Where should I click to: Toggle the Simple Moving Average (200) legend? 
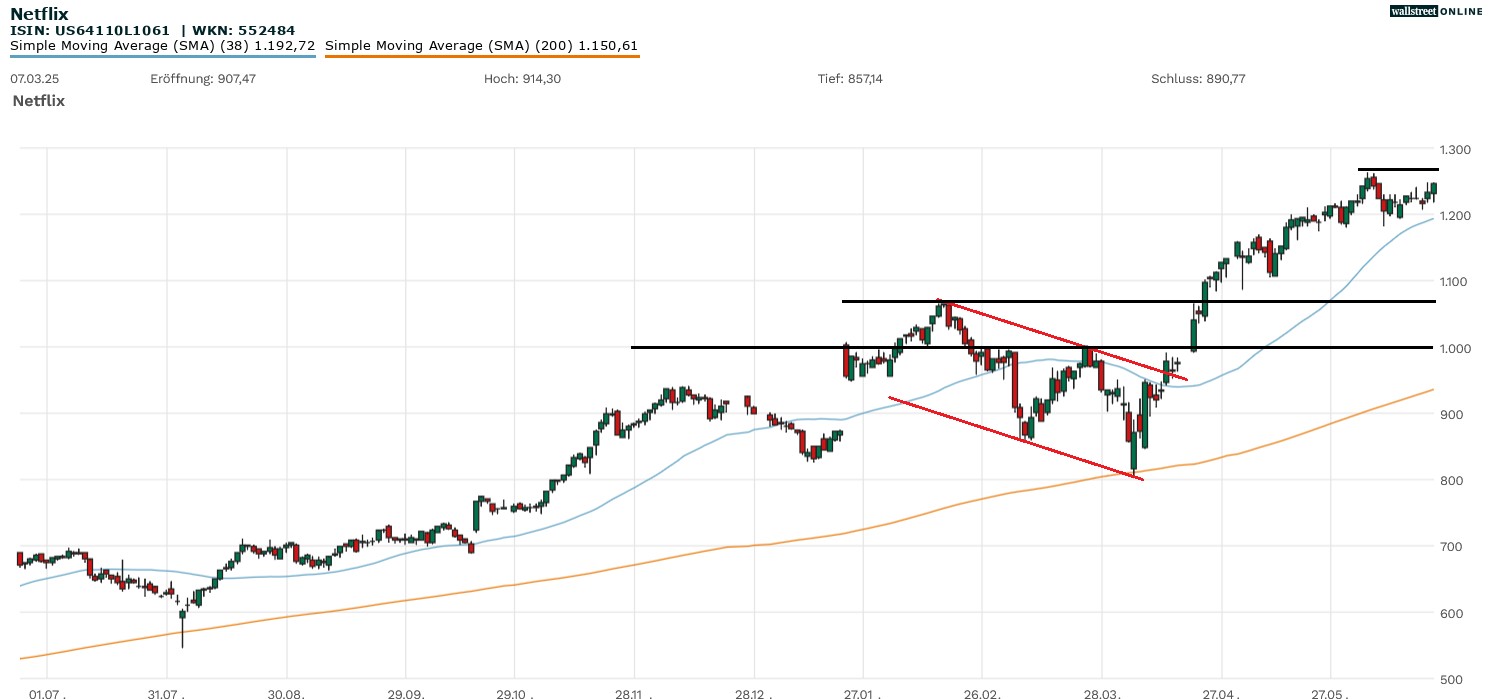tap(481, 45)
